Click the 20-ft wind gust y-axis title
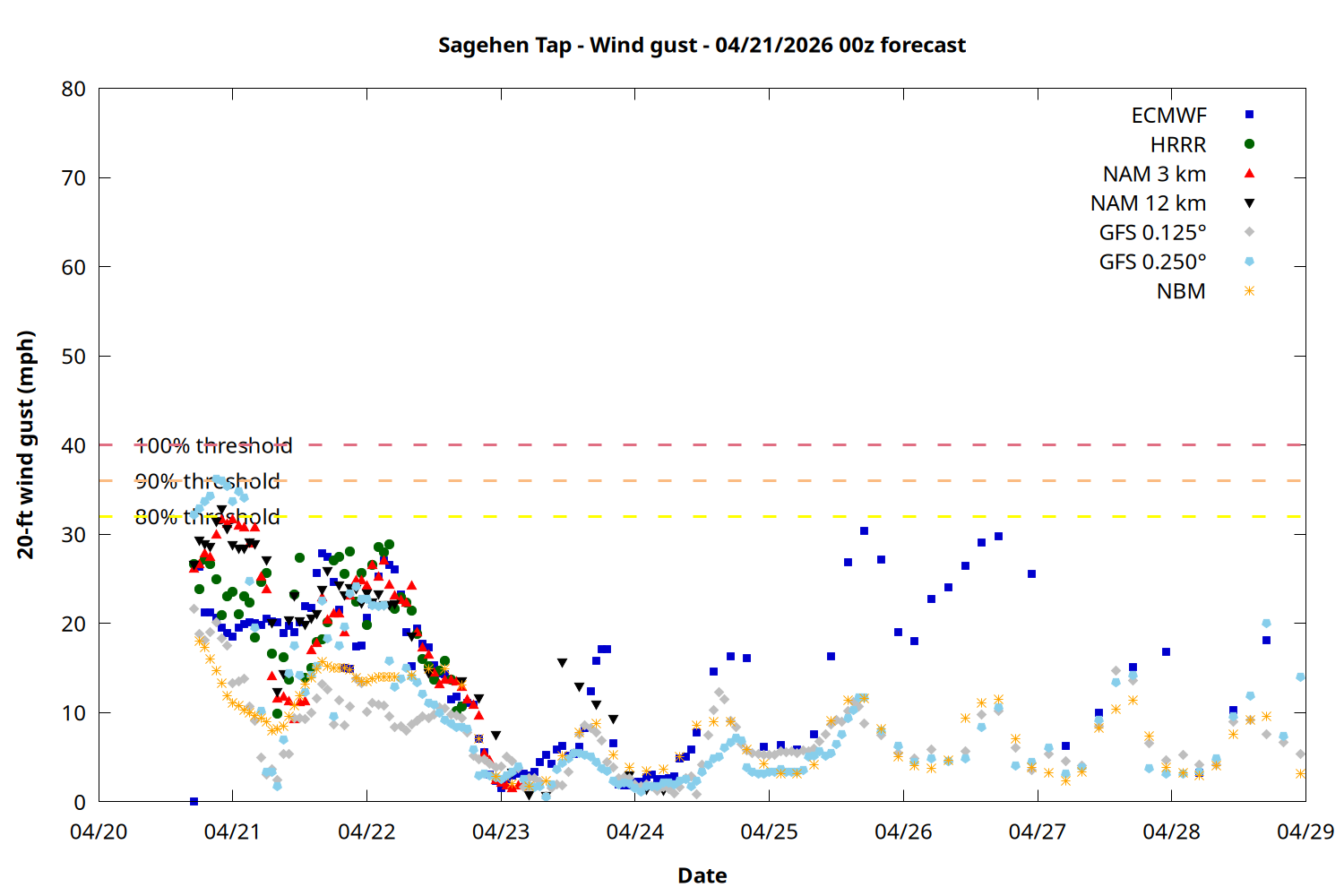The width and height of the screenshot is (1344, 896). 26,444
